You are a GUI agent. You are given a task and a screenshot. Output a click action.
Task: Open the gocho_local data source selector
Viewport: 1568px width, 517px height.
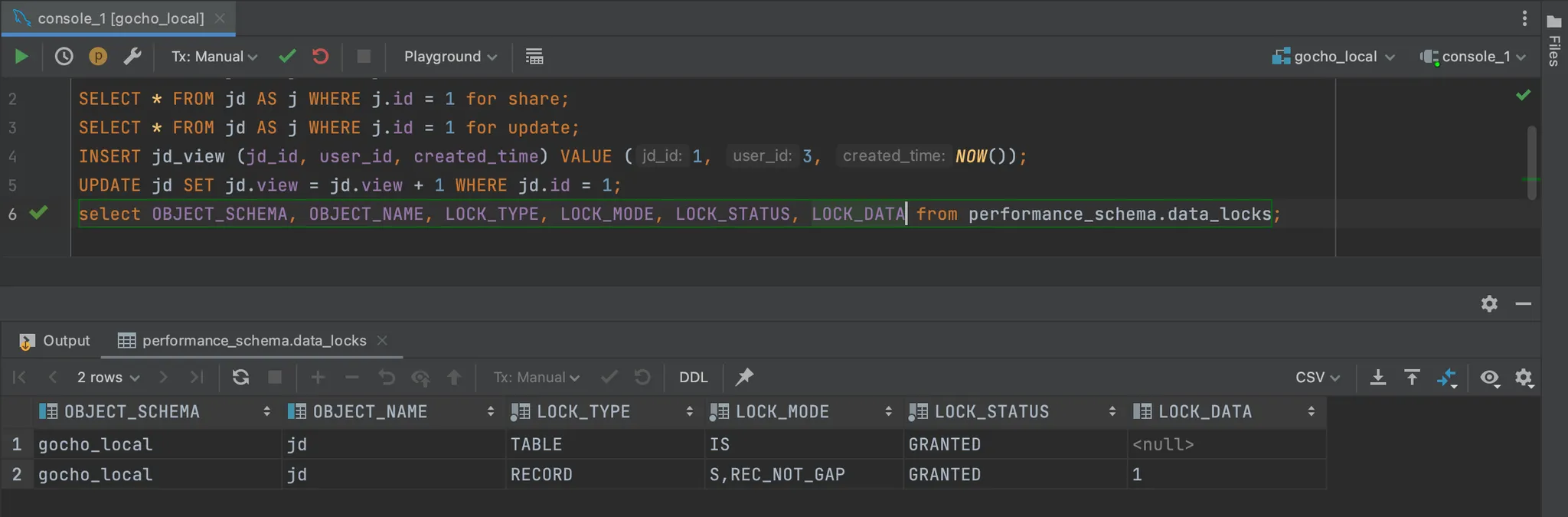click(x=1334, y=57)
